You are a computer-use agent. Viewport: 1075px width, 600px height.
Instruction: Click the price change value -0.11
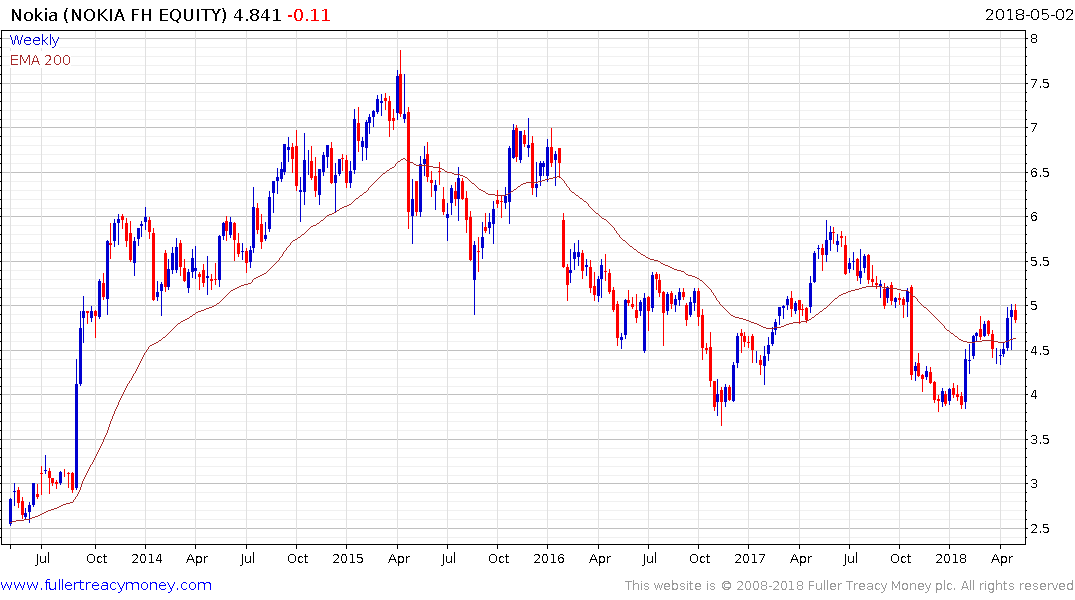[x=309, y=15]
